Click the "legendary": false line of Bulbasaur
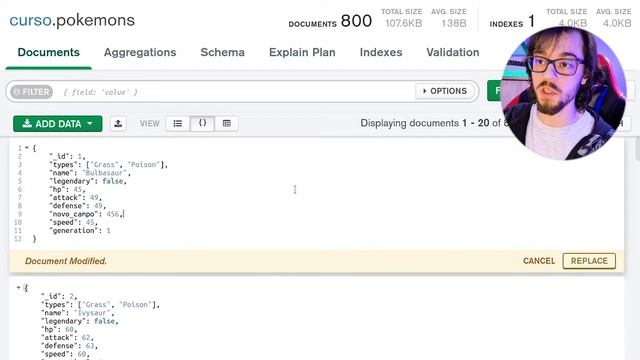Image resolution: width=640 pixels, height=360 pixels. point(88,181)
